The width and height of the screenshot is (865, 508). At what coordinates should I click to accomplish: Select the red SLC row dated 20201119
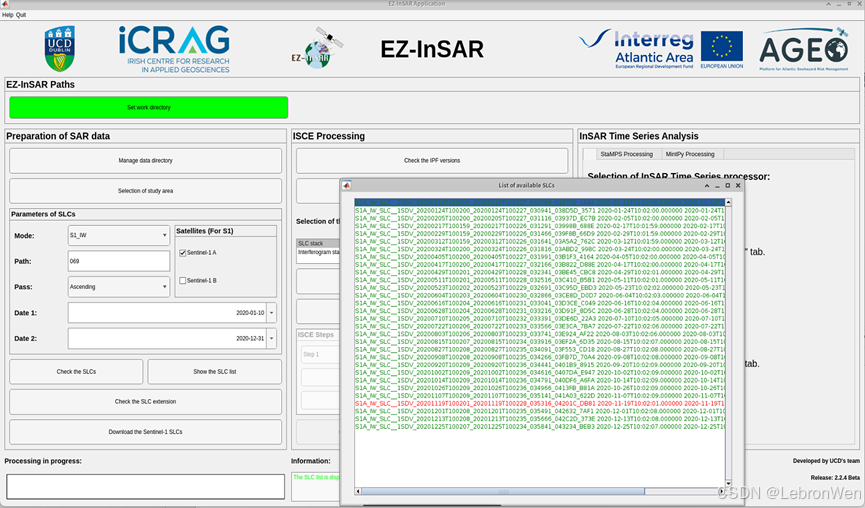pos(540,403)
